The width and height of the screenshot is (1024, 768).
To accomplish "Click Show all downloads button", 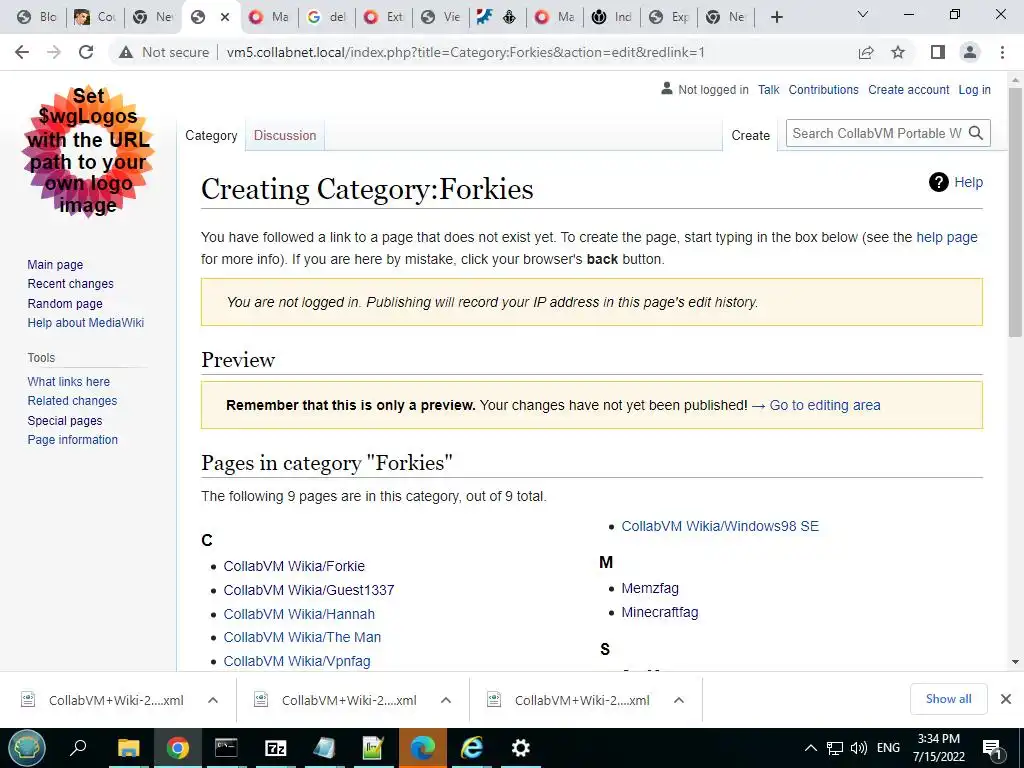I will [948, 699].
